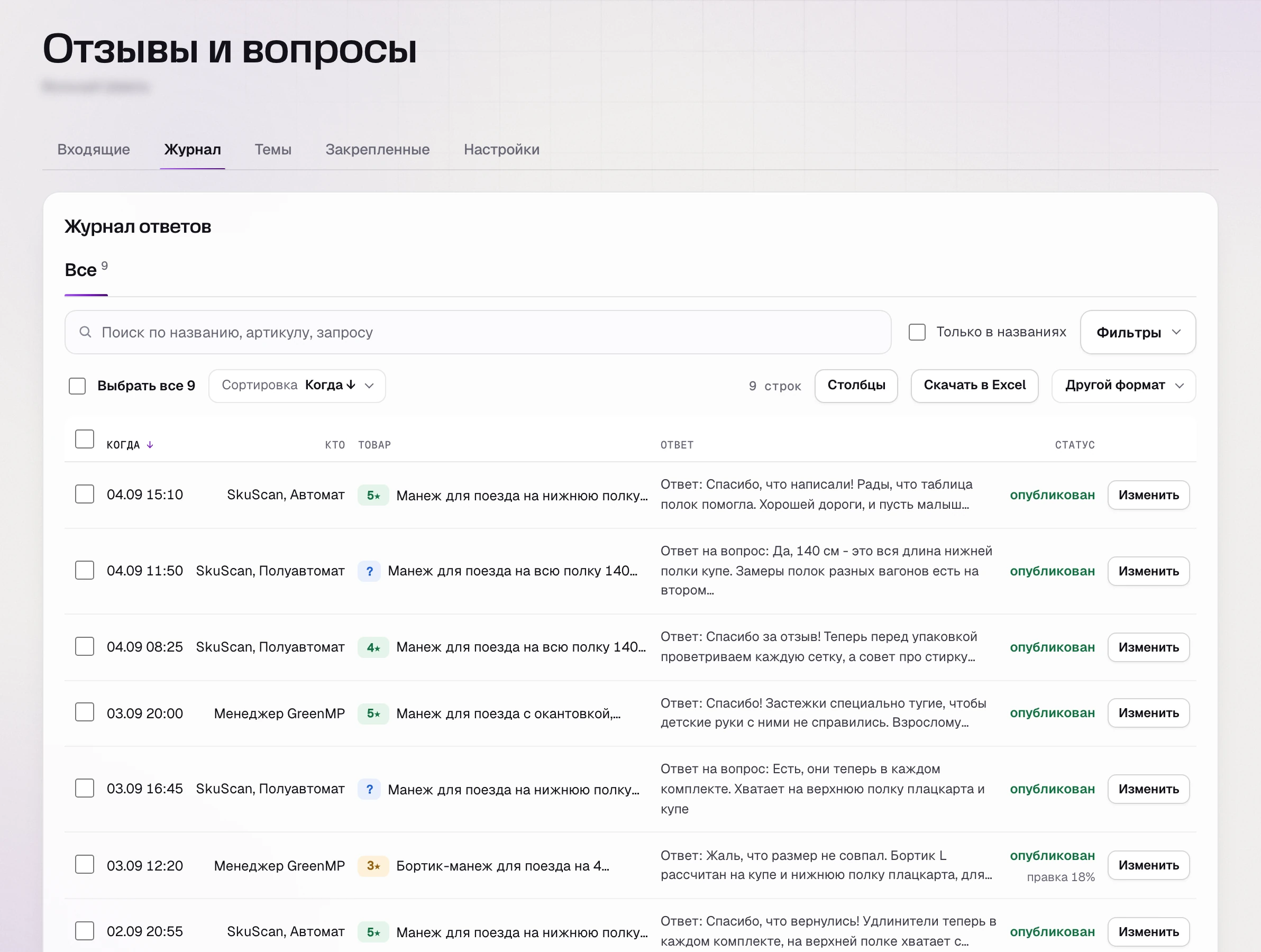1261x952 pixels.
Task: Click the Товар column header
Action: (x=374, y=445)
